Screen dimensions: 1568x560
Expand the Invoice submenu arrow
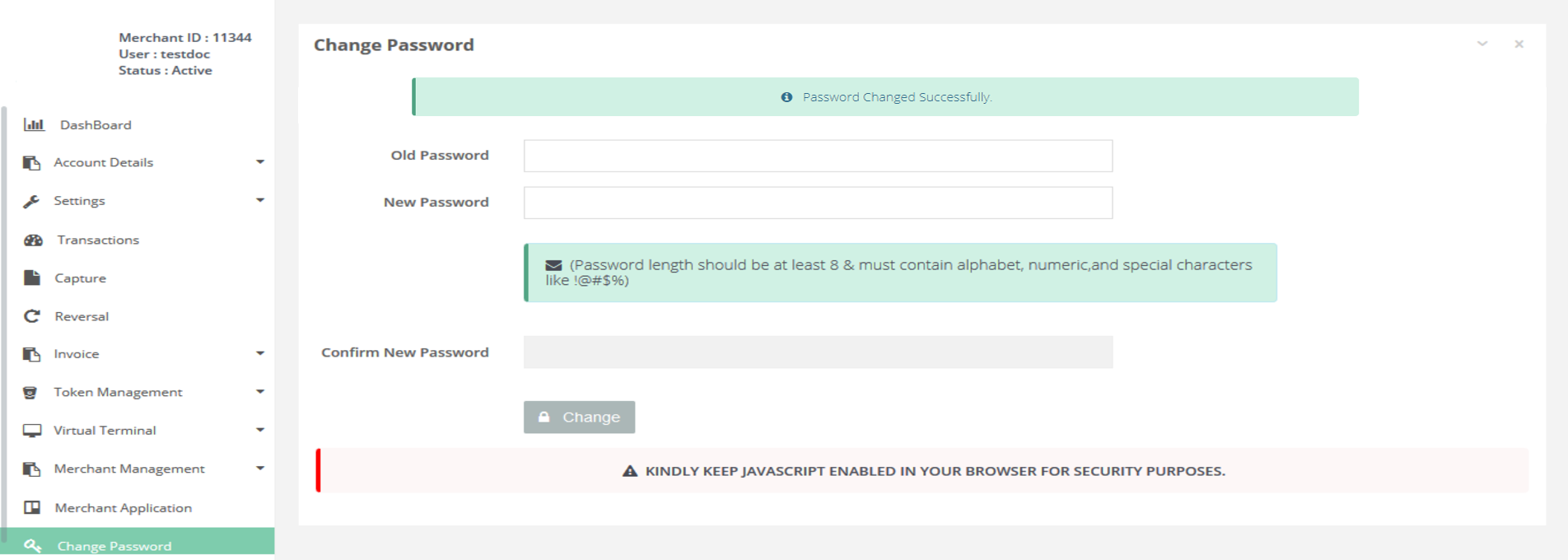[x=260, y=354]
